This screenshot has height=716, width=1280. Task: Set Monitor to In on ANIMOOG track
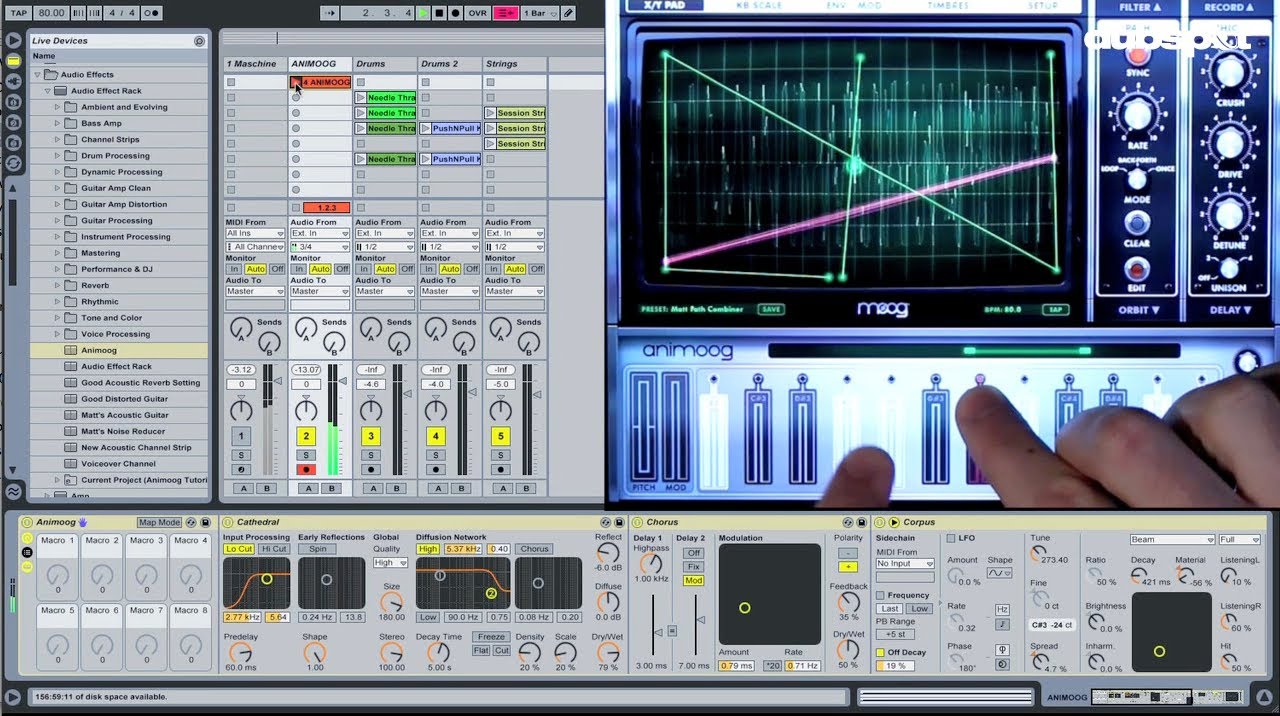click(299, 269)
